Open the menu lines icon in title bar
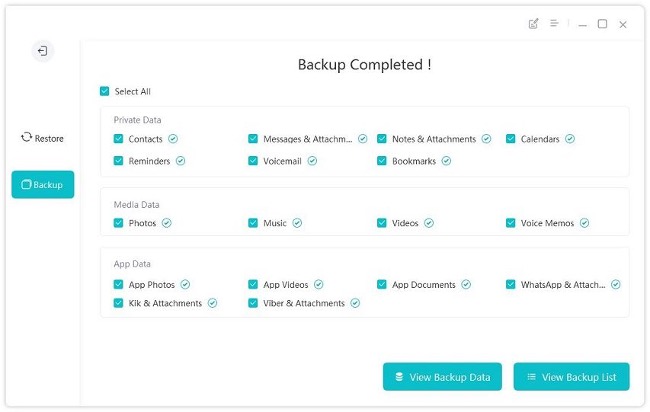 (x=554, y=23)
